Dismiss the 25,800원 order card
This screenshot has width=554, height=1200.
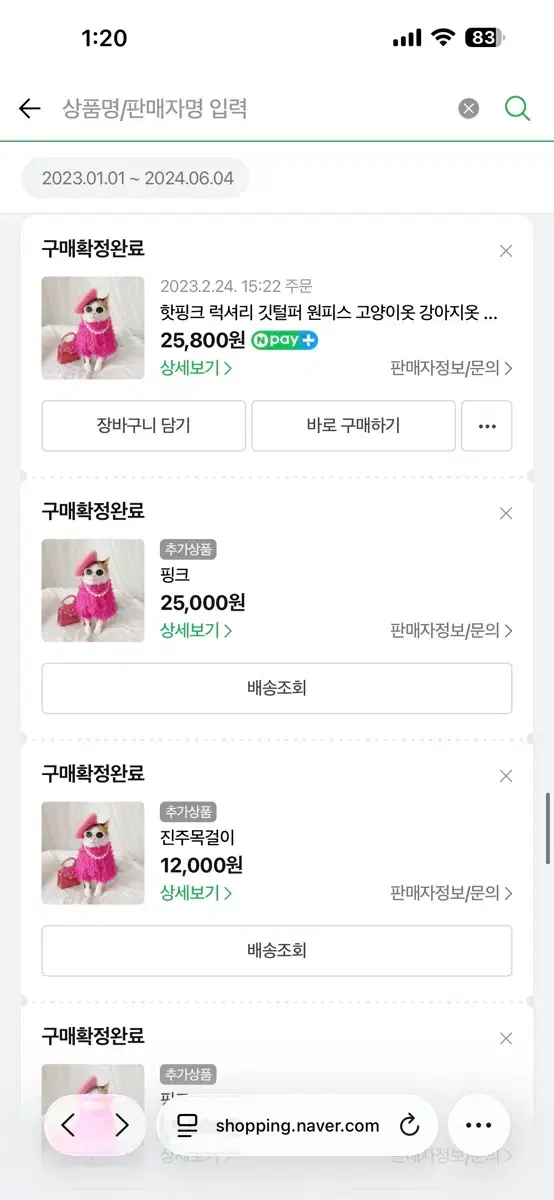pos(506,251)
